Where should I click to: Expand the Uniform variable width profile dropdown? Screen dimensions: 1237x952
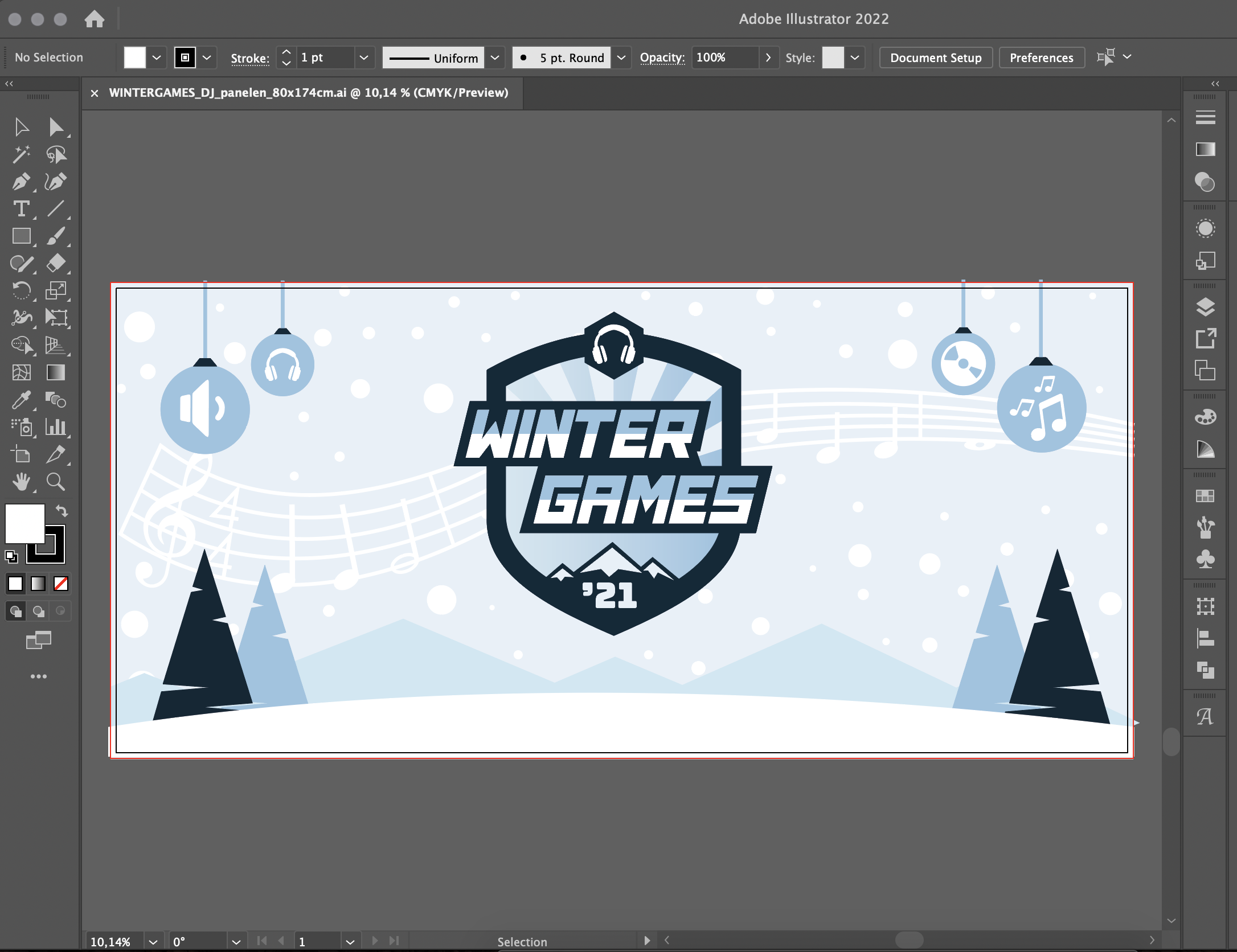[x=495, y=58]
